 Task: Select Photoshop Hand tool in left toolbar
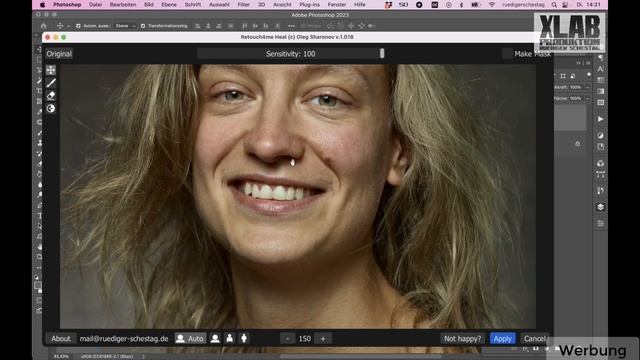coord(39,247)
